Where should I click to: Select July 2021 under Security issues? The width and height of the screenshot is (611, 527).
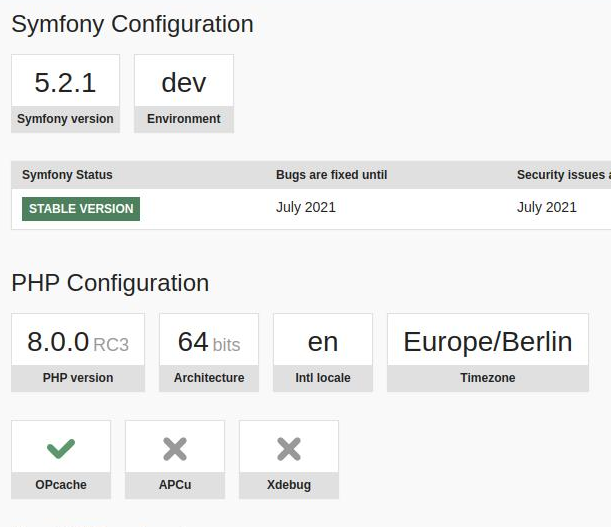(547, 207)
